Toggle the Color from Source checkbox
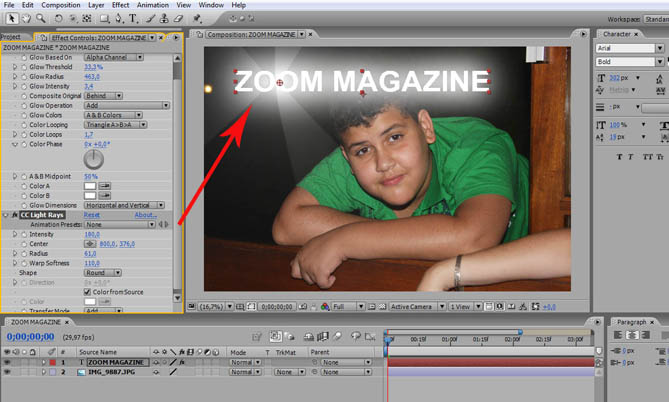Screen dimensions: 669x402 tap(88, 291)
